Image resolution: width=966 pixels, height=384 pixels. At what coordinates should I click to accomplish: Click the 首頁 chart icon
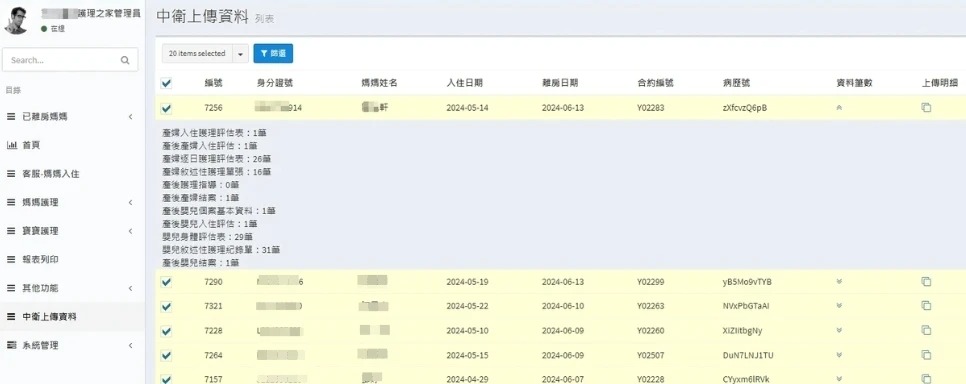pos(11,145)
